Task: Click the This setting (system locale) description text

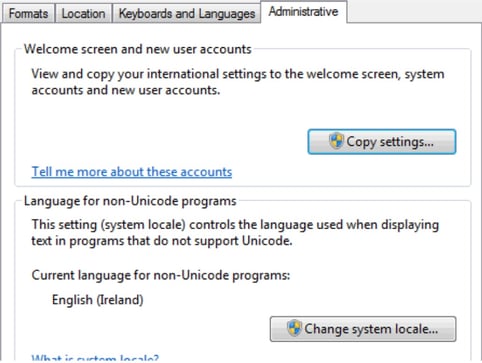Action: point(235,233)
